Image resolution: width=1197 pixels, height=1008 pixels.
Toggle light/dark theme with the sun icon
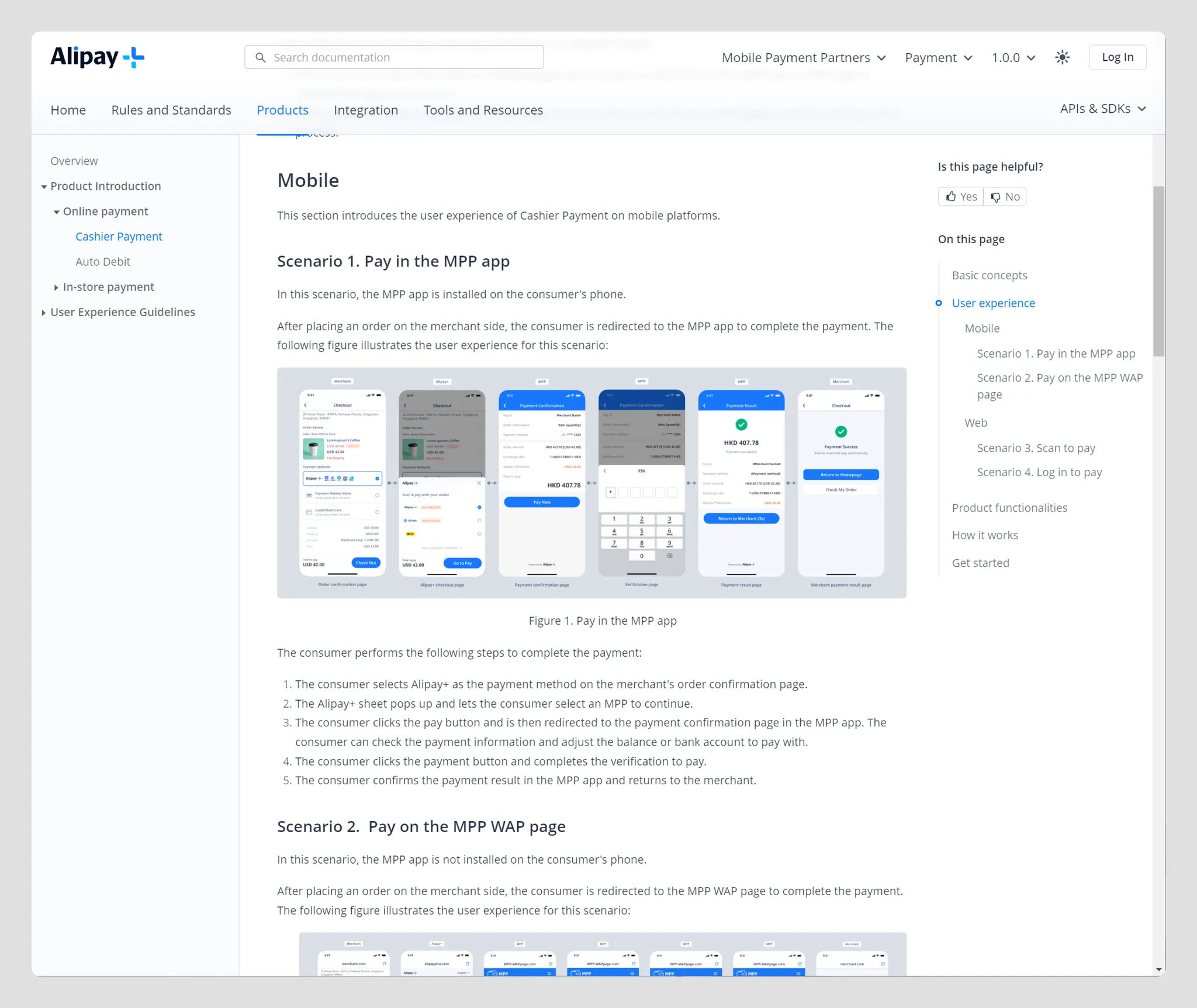(x=1063, y=57)
